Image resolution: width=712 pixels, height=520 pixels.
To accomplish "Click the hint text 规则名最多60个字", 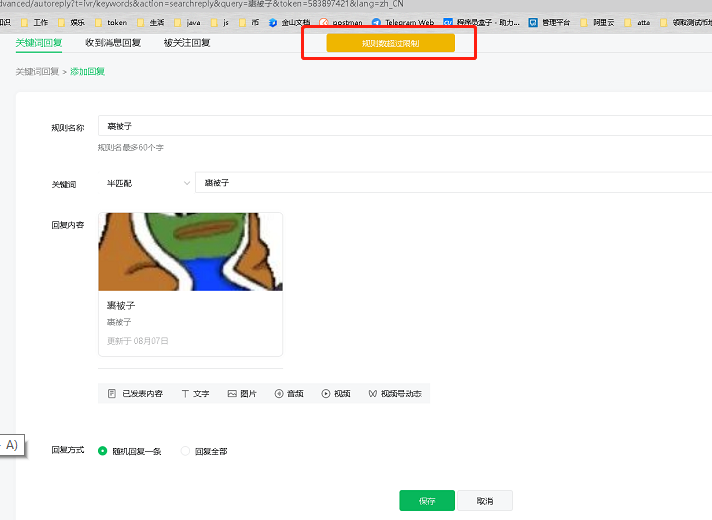I will click(x=131, y=148).
